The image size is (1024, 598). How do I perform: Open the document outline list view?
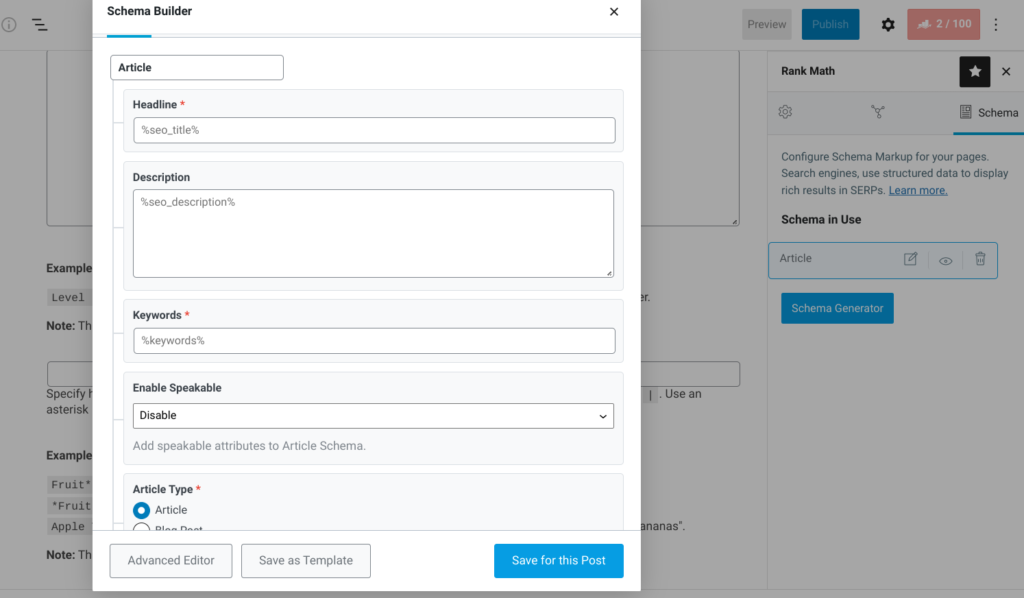point(40,25)
